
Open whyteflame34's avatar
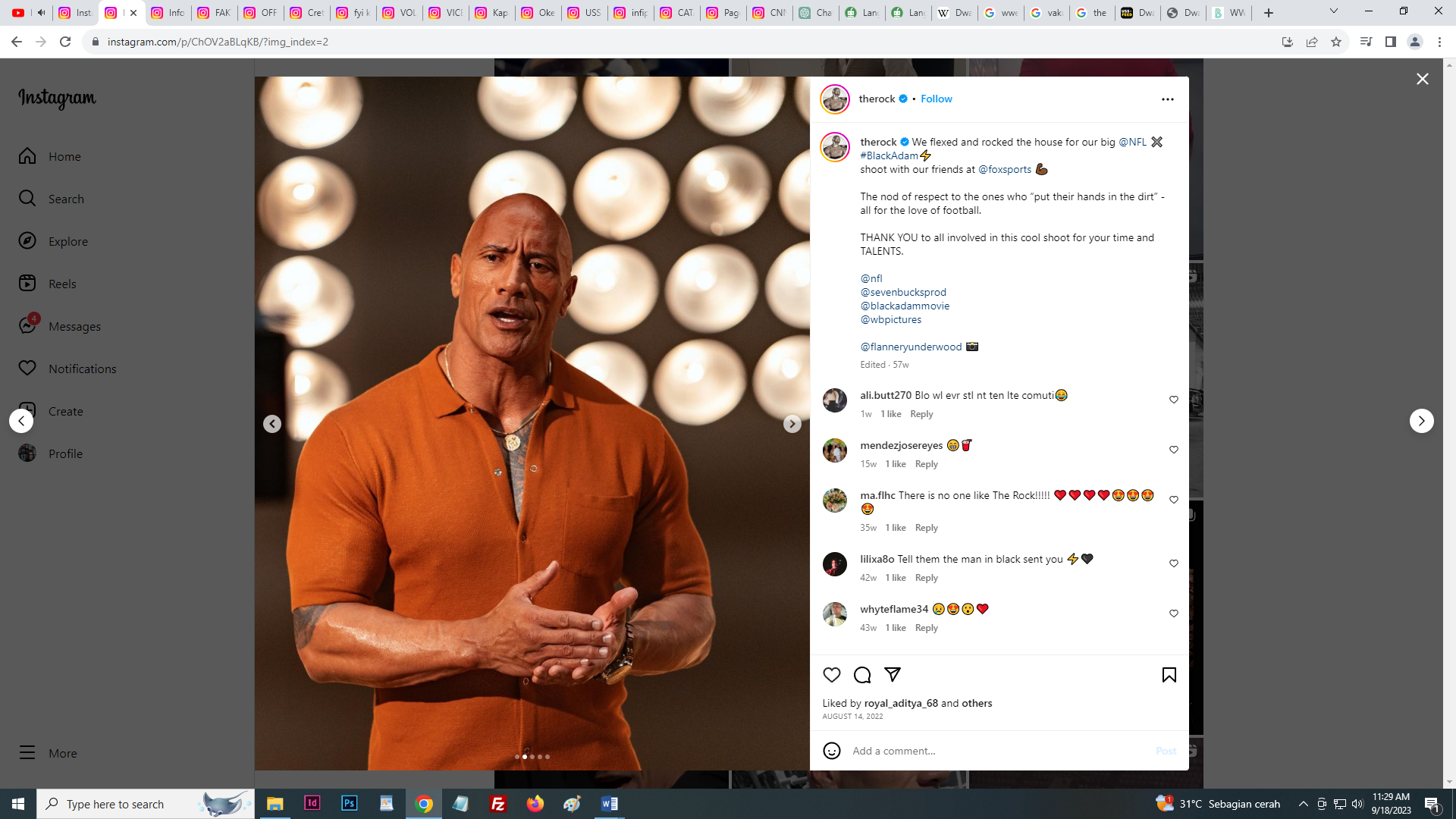[835, 614]
